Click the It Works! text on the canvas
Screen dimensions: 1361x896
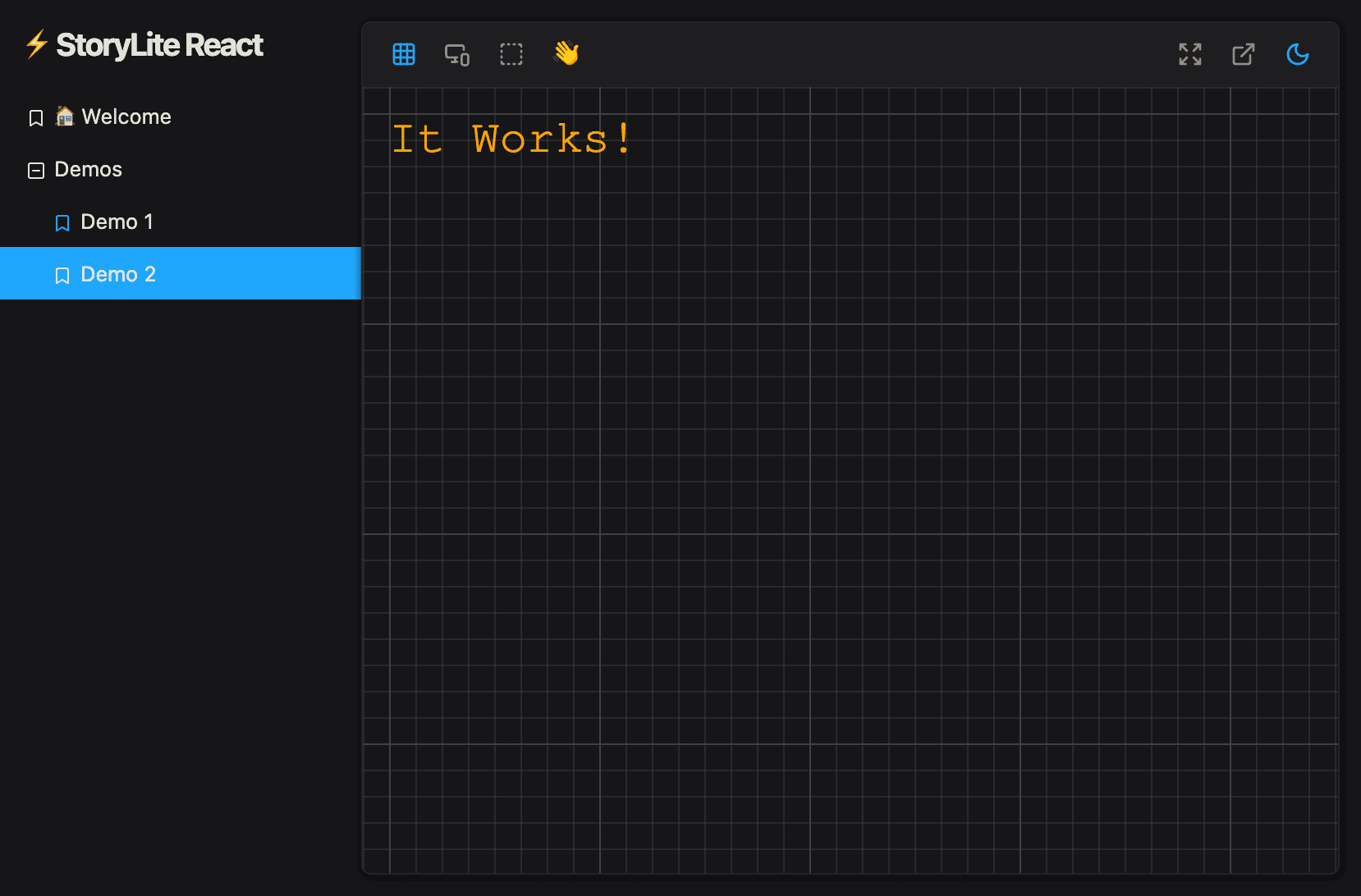pos(511,138)
